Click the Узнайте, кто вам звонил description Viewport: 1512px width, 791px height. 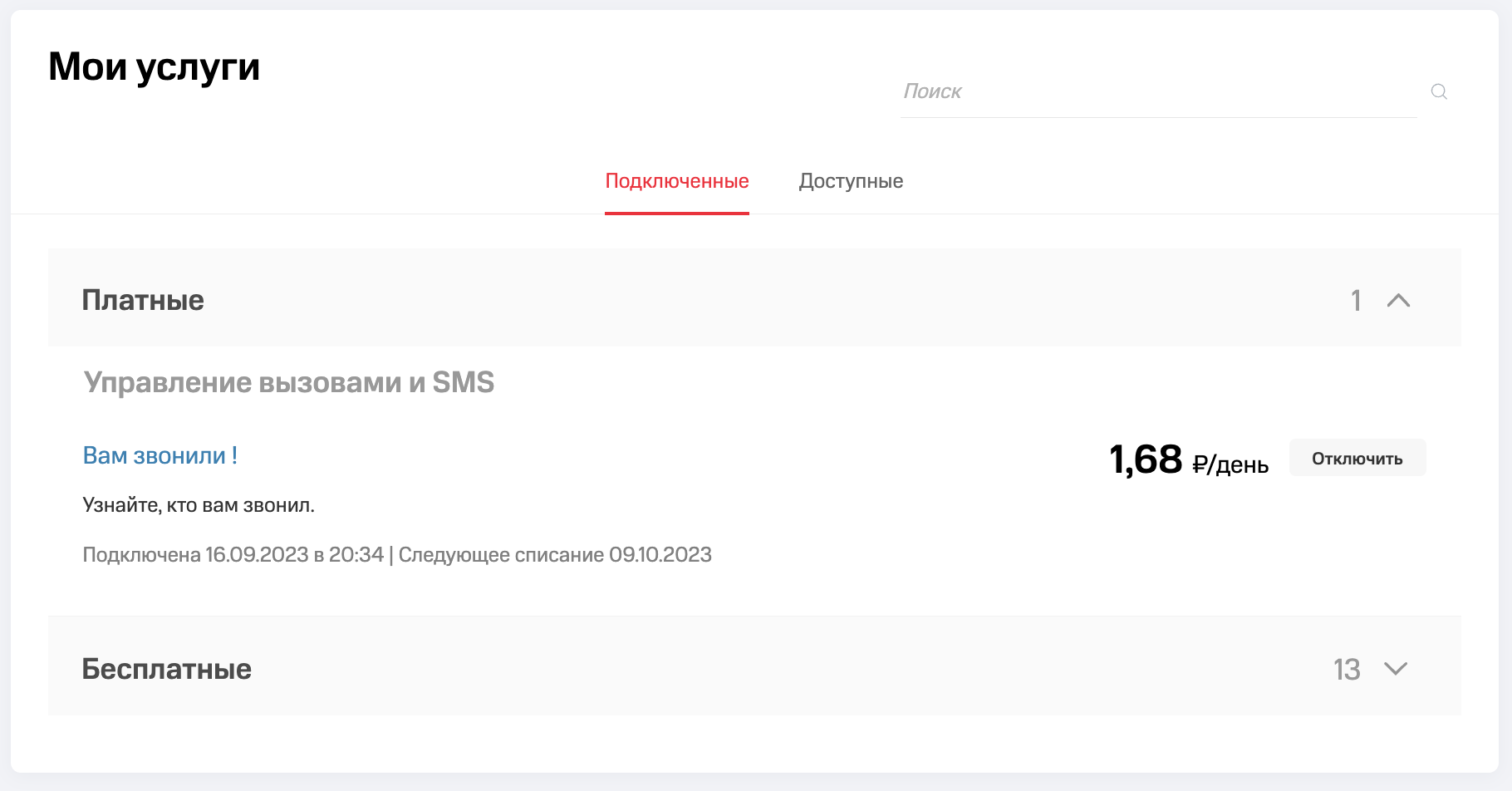click(x=199, y=505)
